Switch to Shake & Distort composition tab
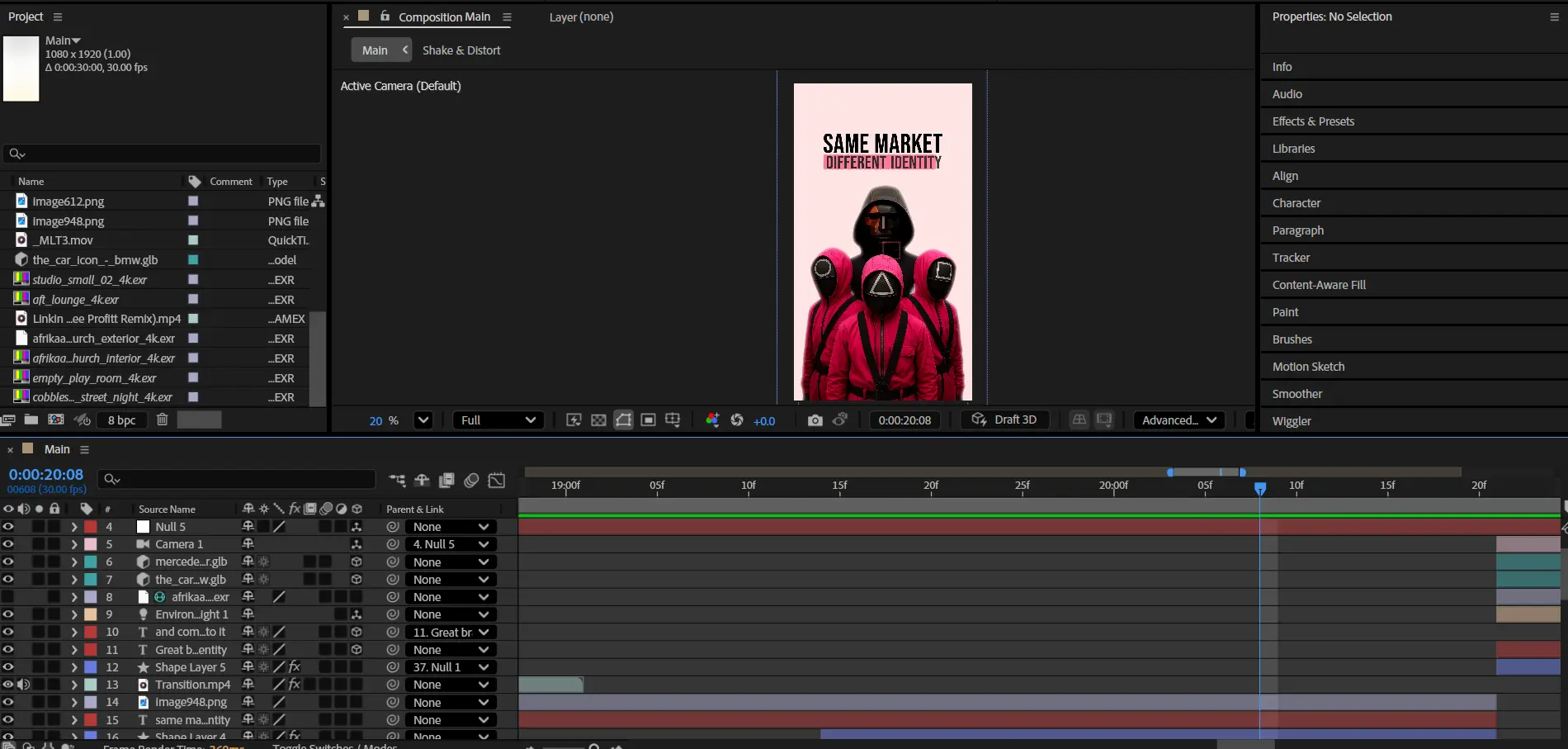The height and width of the screenshot is (749, 1568). coord(461,50)
